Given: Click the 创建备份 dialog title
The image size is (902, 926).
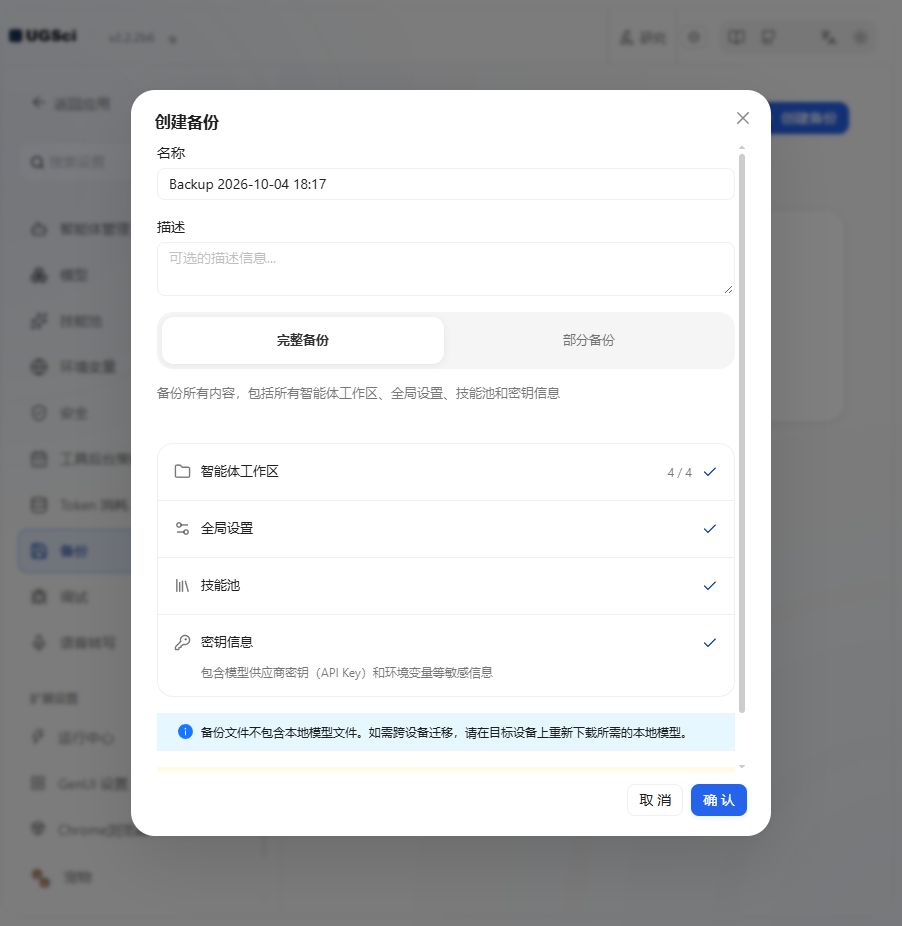Looking at the screenshot, I should click(x=187, y=122).
